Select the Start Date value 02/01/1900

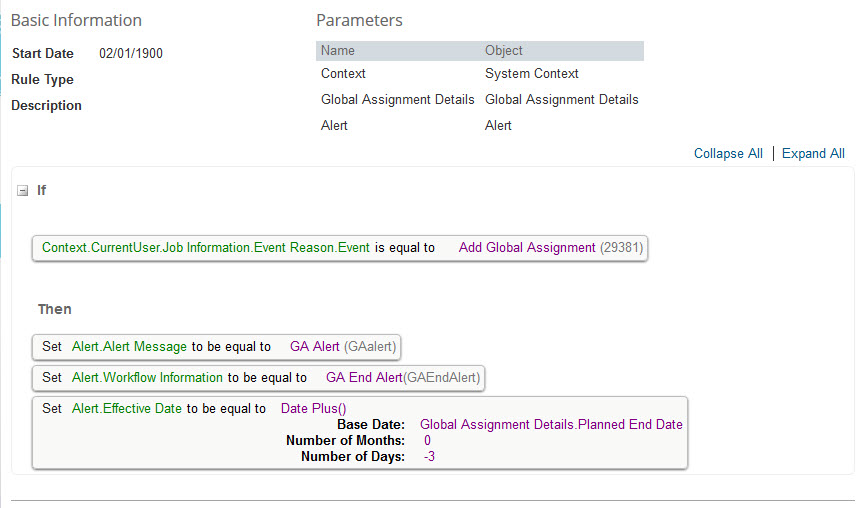point(131,53)
